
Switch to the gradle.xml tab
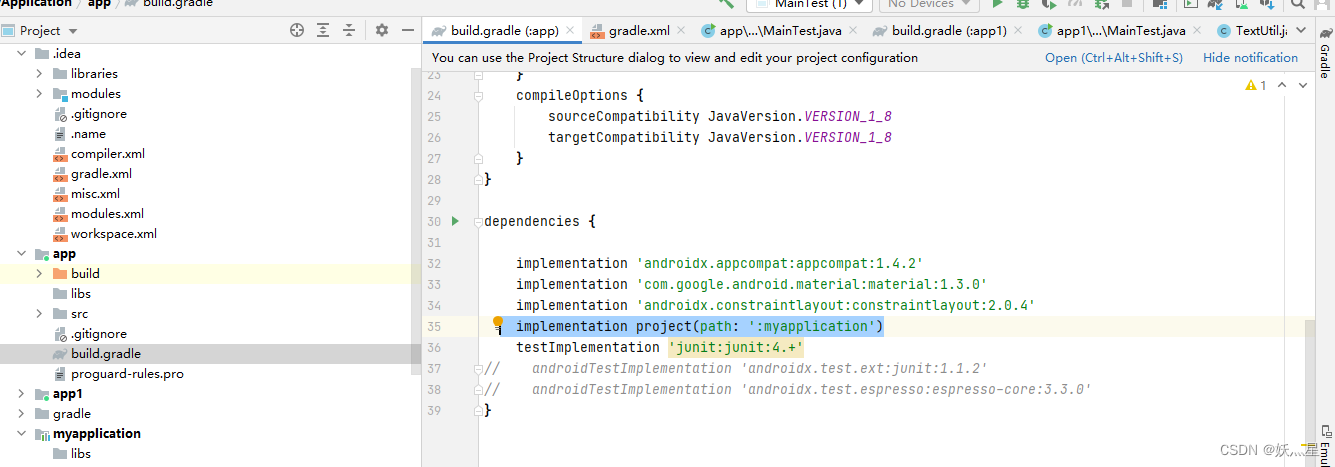click(x=639, y=31)
